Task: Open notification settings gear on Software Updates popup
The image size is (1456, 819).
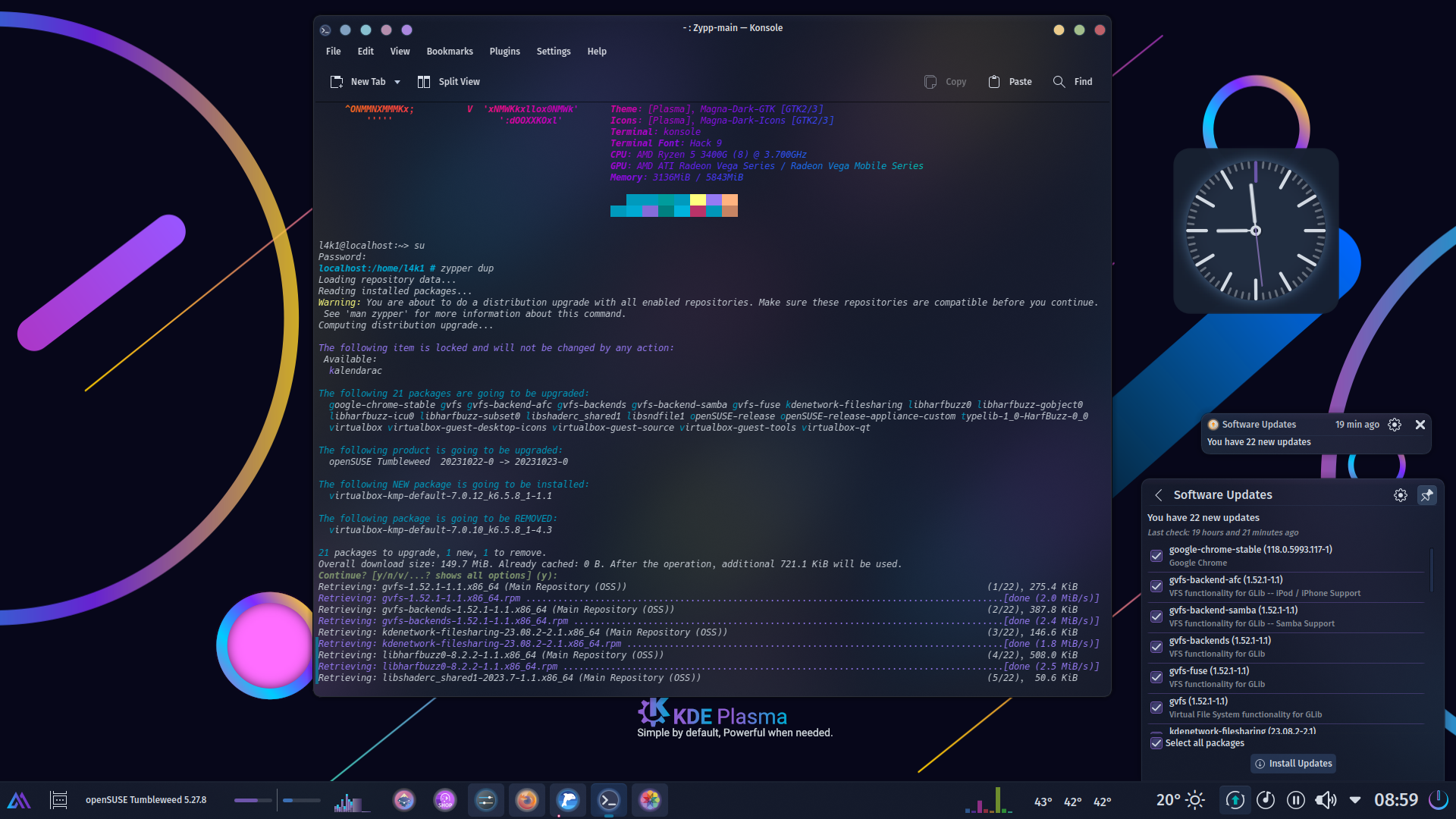Action: click(1395, 425)
